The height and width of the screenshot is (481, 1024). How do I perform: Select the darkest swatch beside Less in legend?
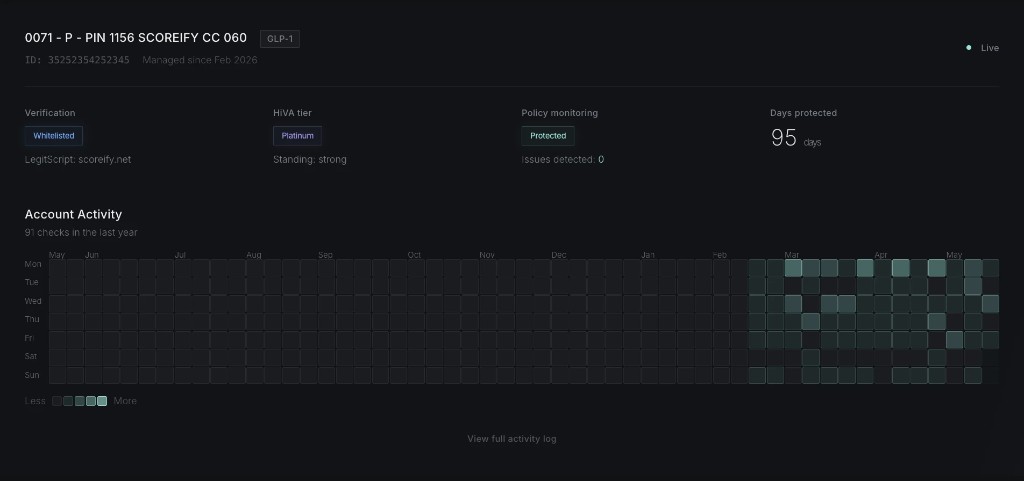pyautogui.click(x=57, y=401)
